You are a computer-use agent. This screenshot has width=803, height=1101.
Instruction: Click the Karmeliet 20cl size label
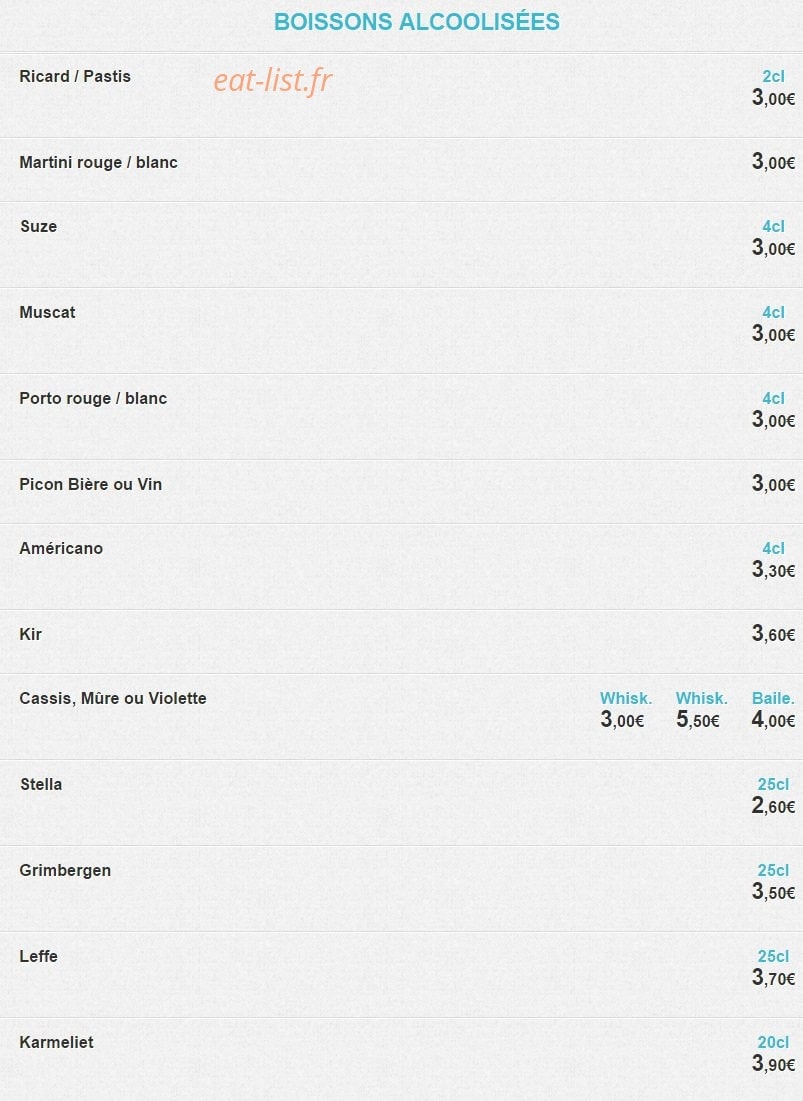pos(774,1042)
